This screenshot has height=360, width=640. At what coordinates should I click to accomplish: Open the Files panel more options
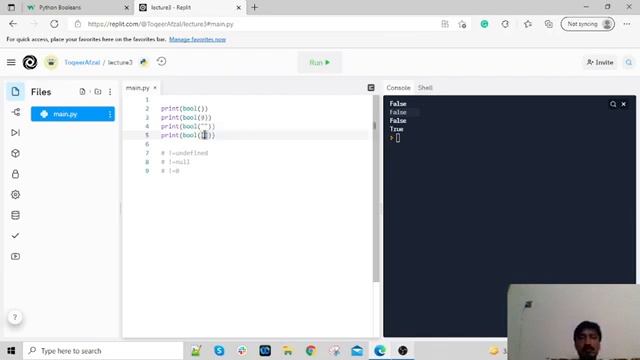click(110, 92)
